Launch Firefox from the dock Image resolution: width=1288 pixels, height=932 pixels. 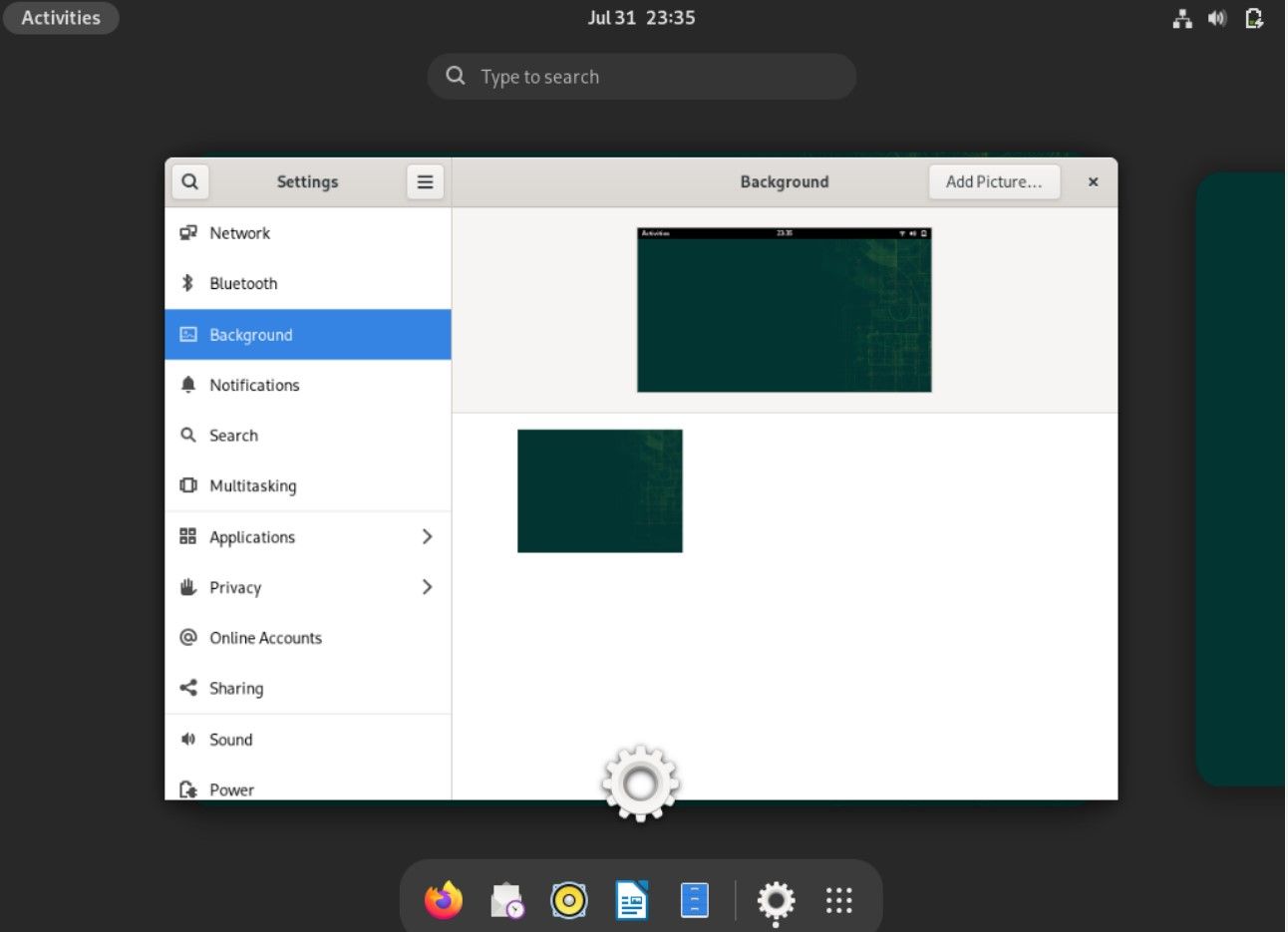click(444, 901)
